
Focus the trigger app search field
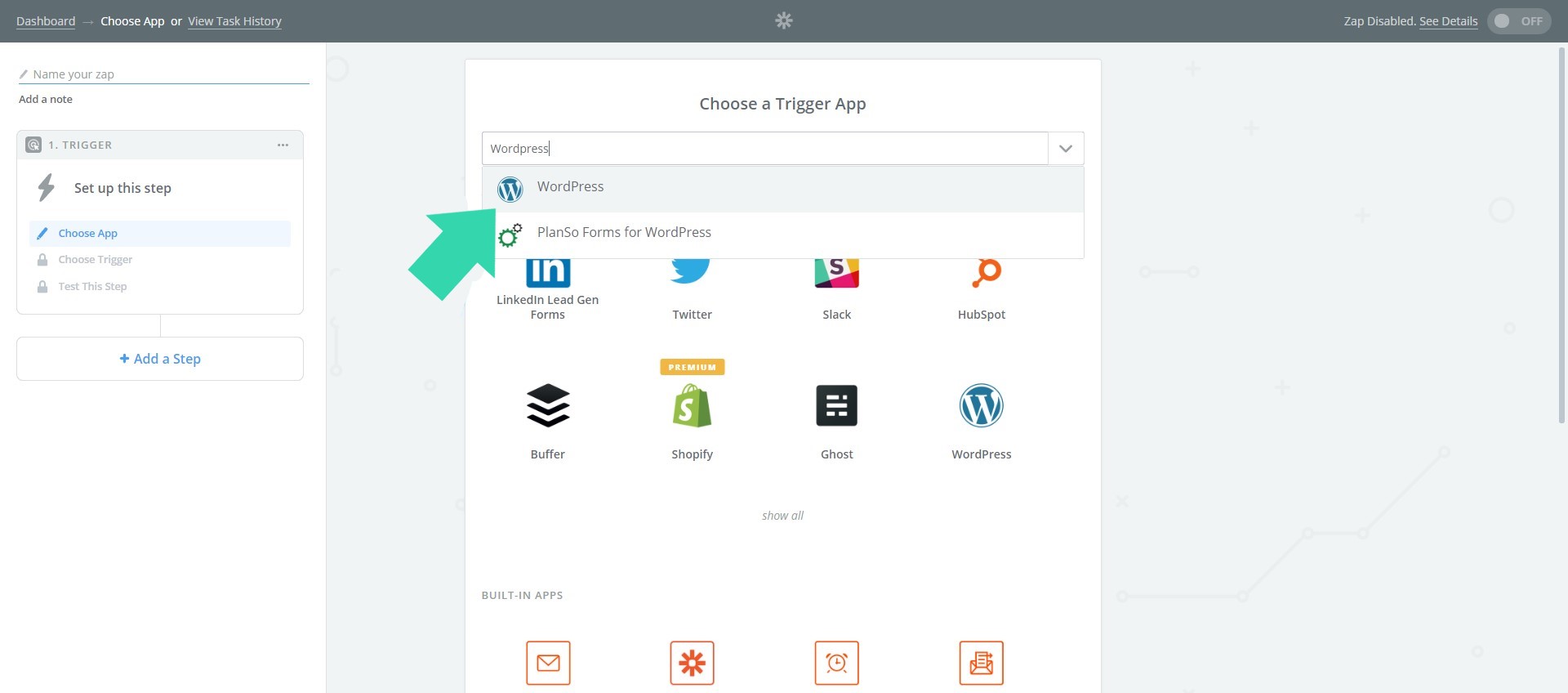765,149
